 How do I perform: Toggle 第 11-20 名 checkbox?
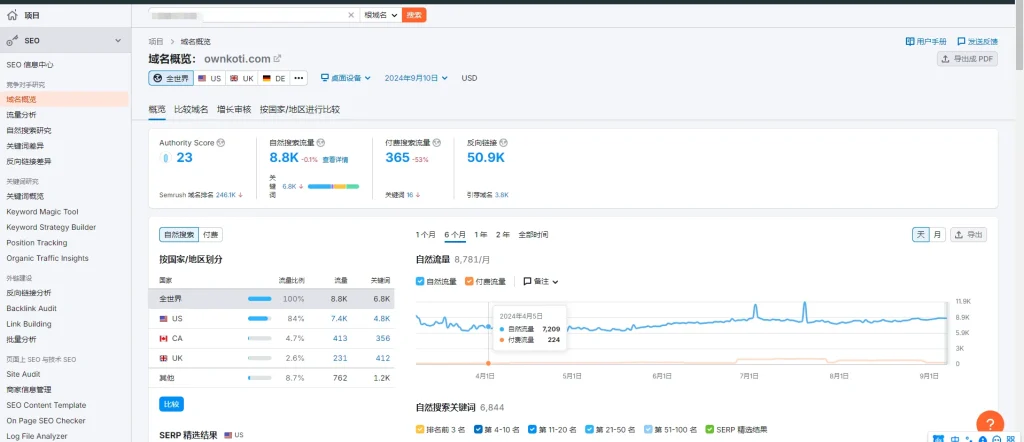(532, 430)
